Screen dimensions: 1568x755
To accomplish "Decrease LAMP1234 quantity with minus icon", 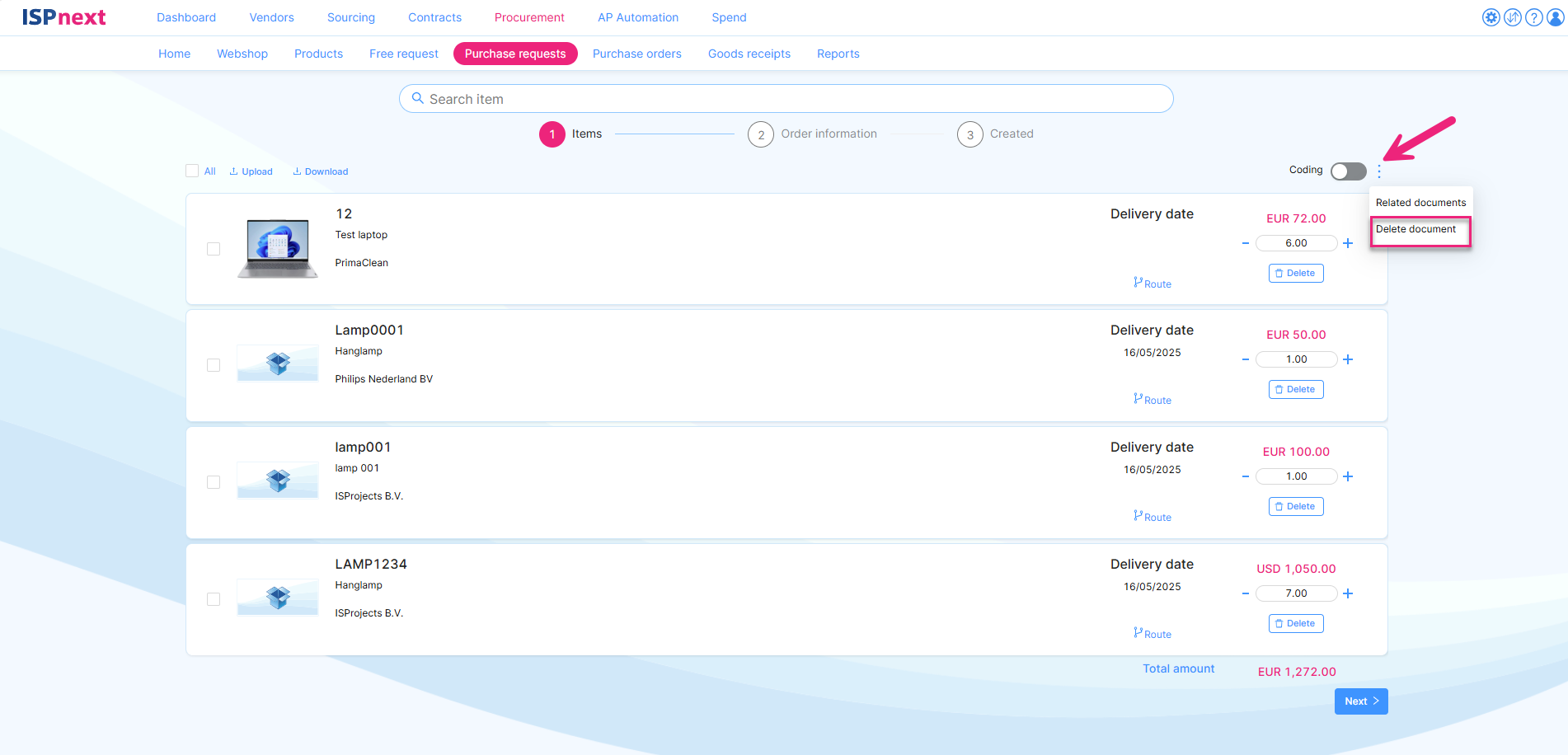I will [1245, 593].
